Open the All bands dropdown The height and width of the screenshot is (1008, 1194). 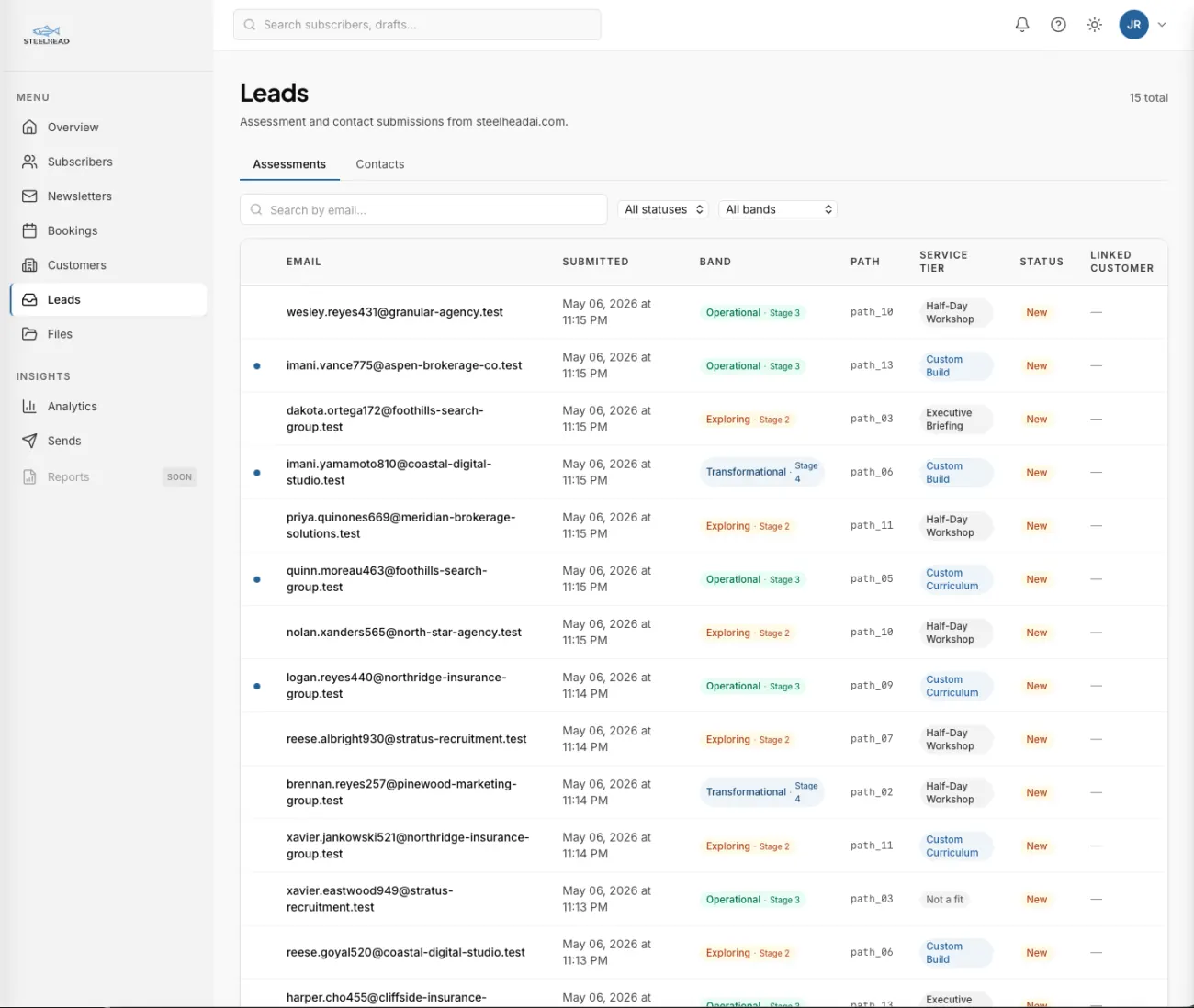778,209
